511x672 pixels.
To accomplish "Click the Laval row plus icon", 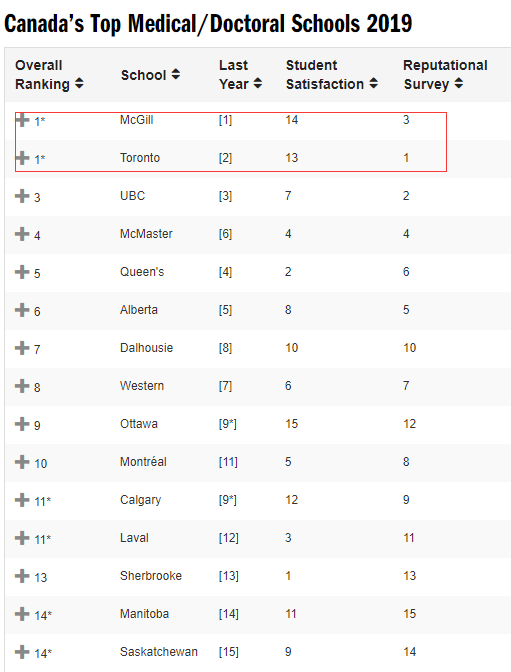I will 22,537.
